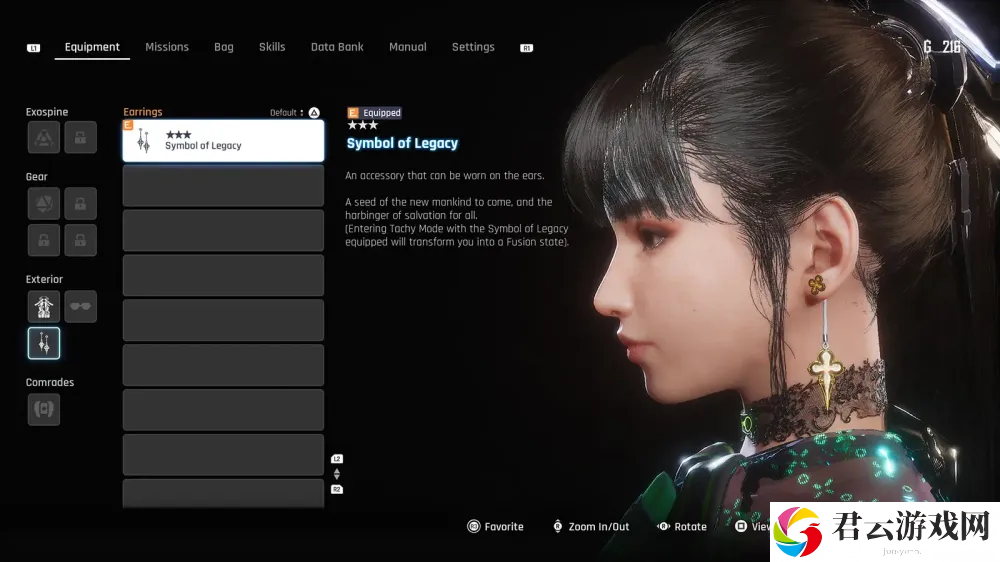The height and width of the screenshot is (562, 1000).
Task: Click the gold currency counter
Action: [942, 47]
